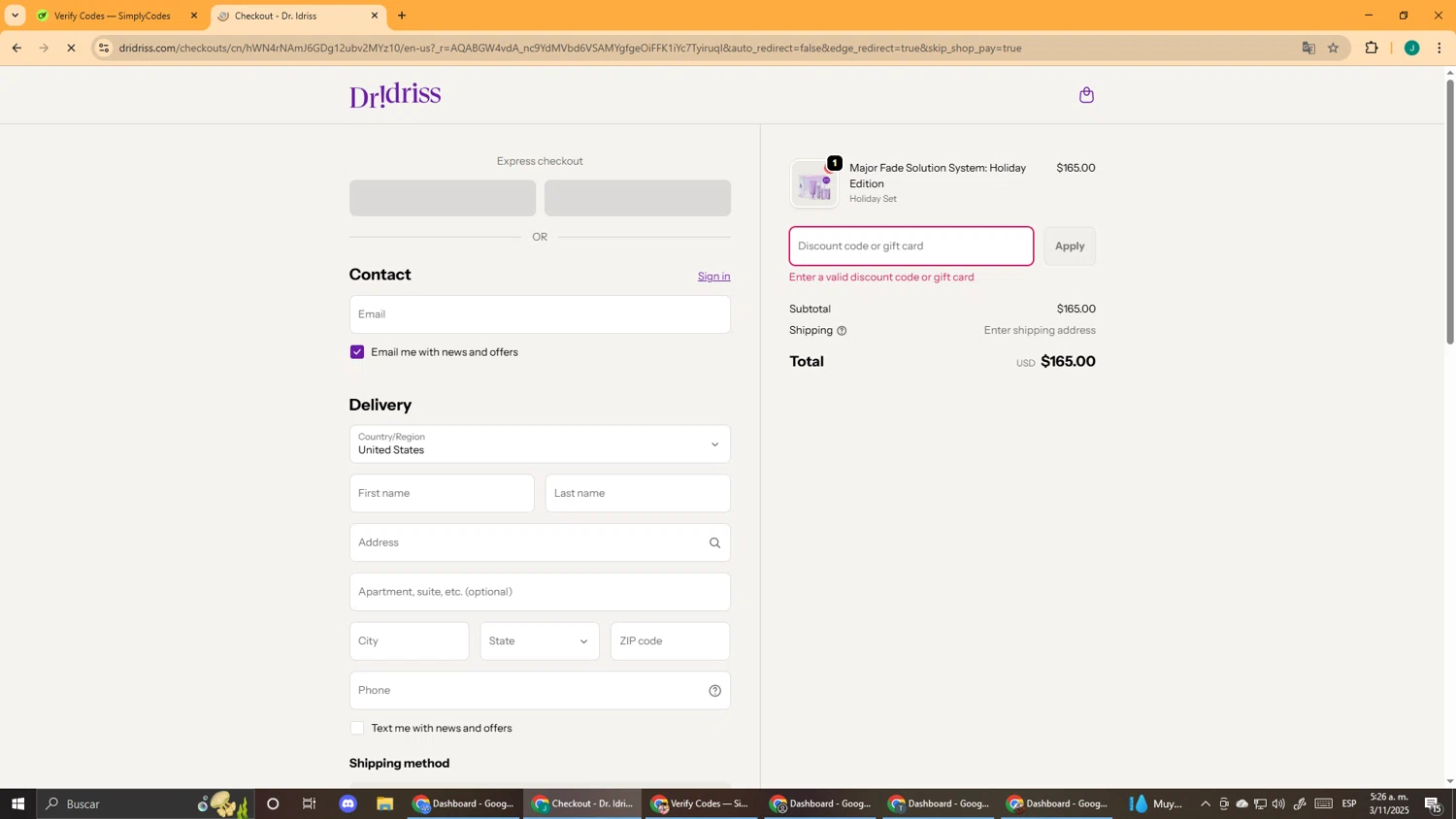Image resolution: width=1456 pixels, height=819 pixels.
Task: Open the weather widget on taskbar
Action: click(1155, 803)
